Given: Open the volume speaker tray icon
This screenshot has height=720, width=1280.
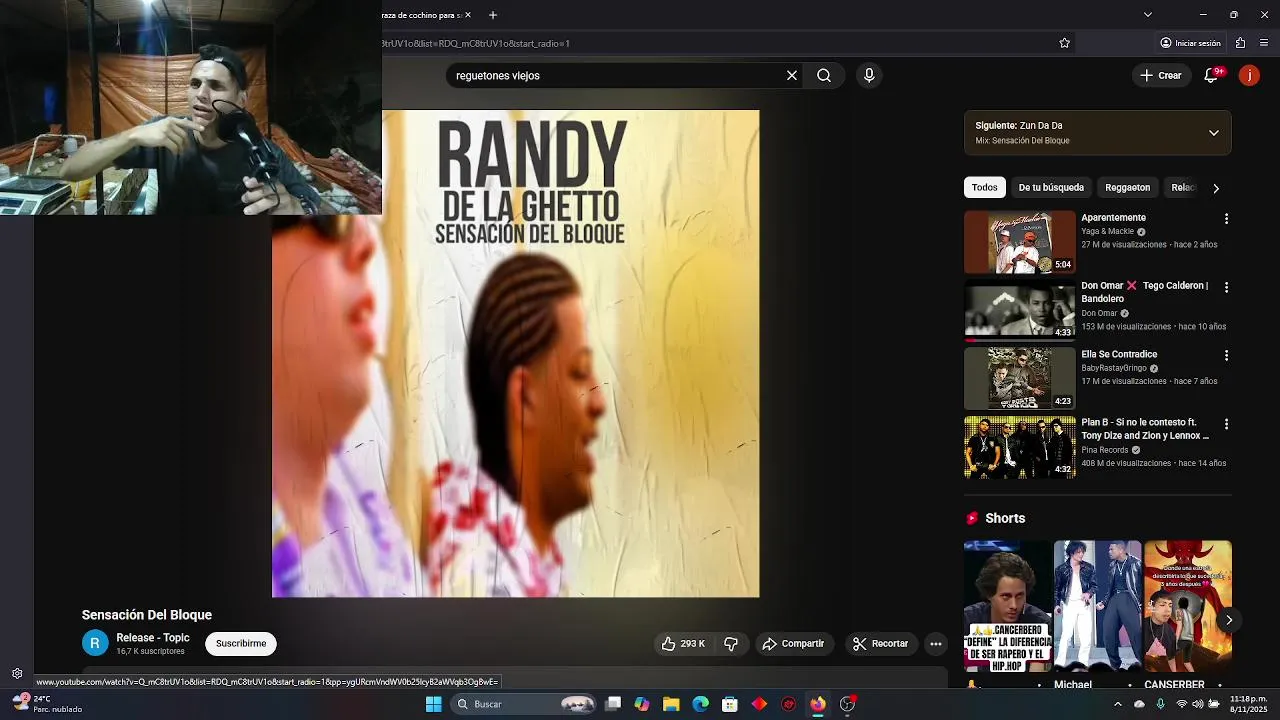Looking at the screenshot, I should click(x=1198, y=704).
